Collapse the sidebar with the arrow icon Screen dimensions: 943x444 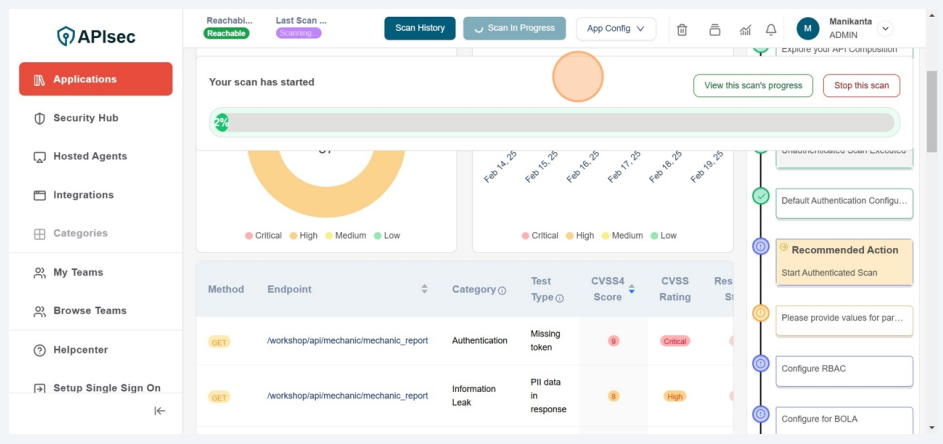pos(159,411)
